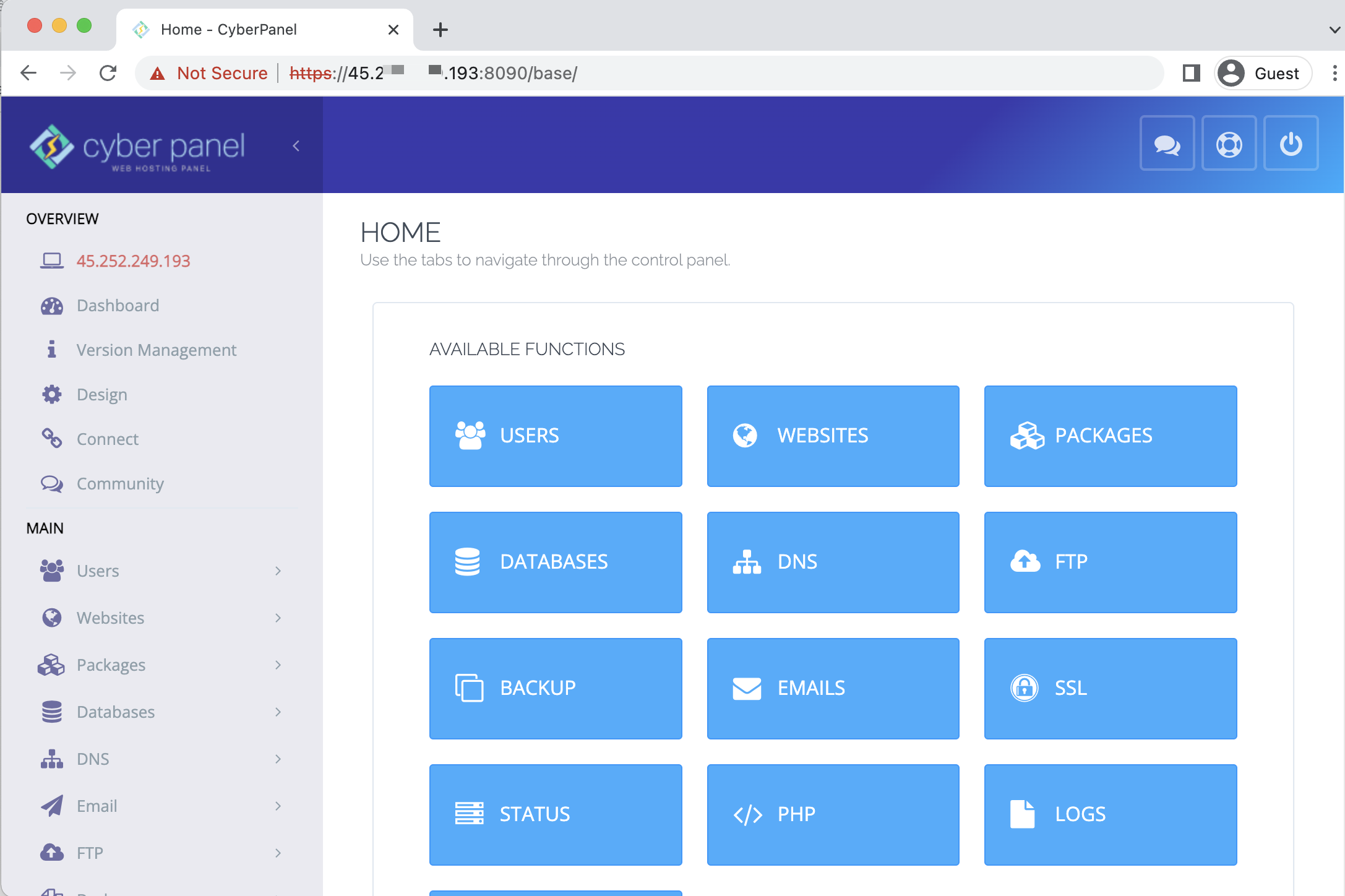Click the sidebar DNS sitemap icon
Screen dimensions: 1345x896
[52, 759]
